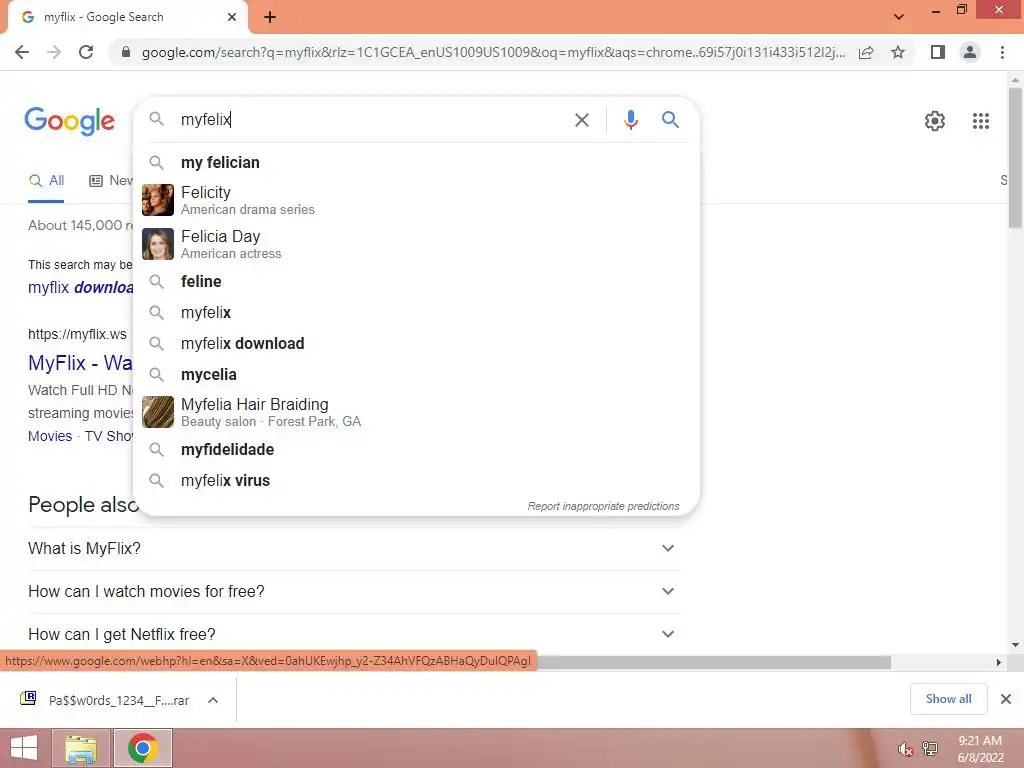Clear the search box with X

pos(581,120)
